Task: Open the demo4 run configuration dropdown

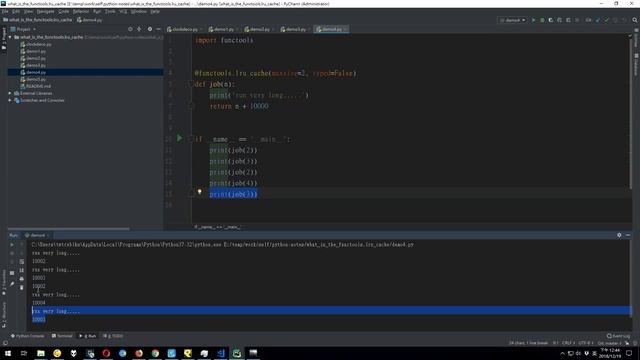Action: pyautogui.click(x=512, y=20)
